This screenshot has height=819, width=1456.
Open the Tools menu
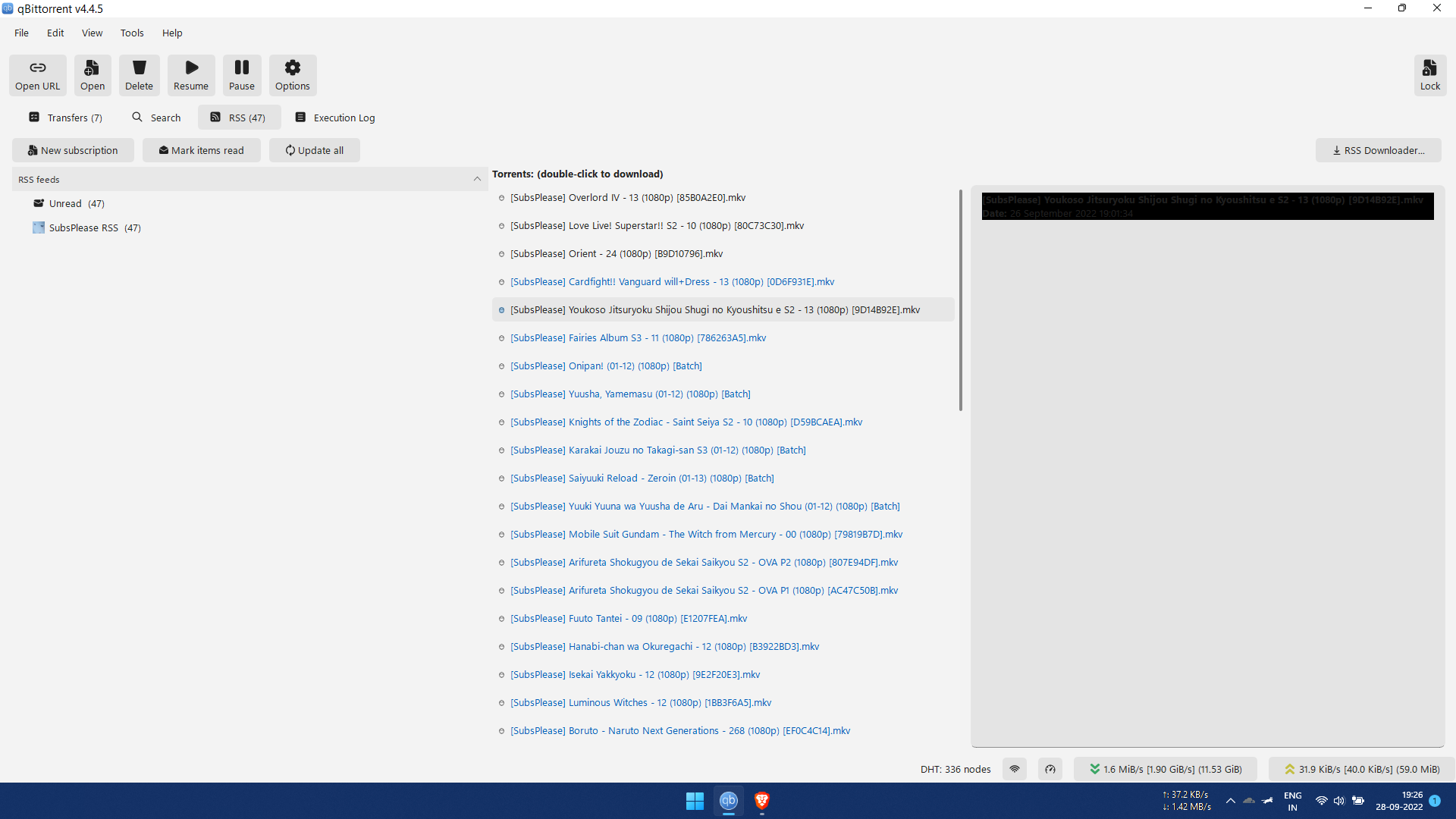pyautogui.click(x=132, y=33)
